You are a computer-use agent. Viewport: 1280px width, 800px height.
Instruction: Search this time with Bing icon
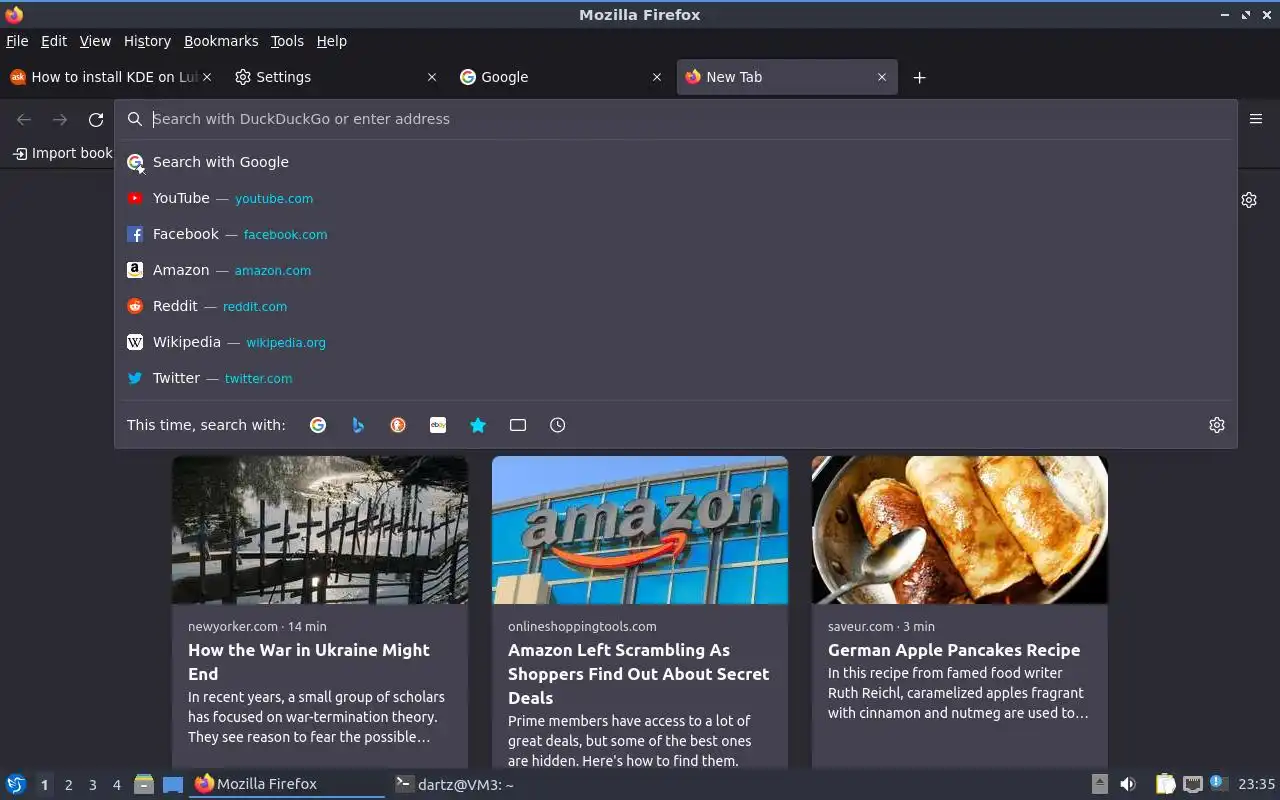(x=358, y=425)
